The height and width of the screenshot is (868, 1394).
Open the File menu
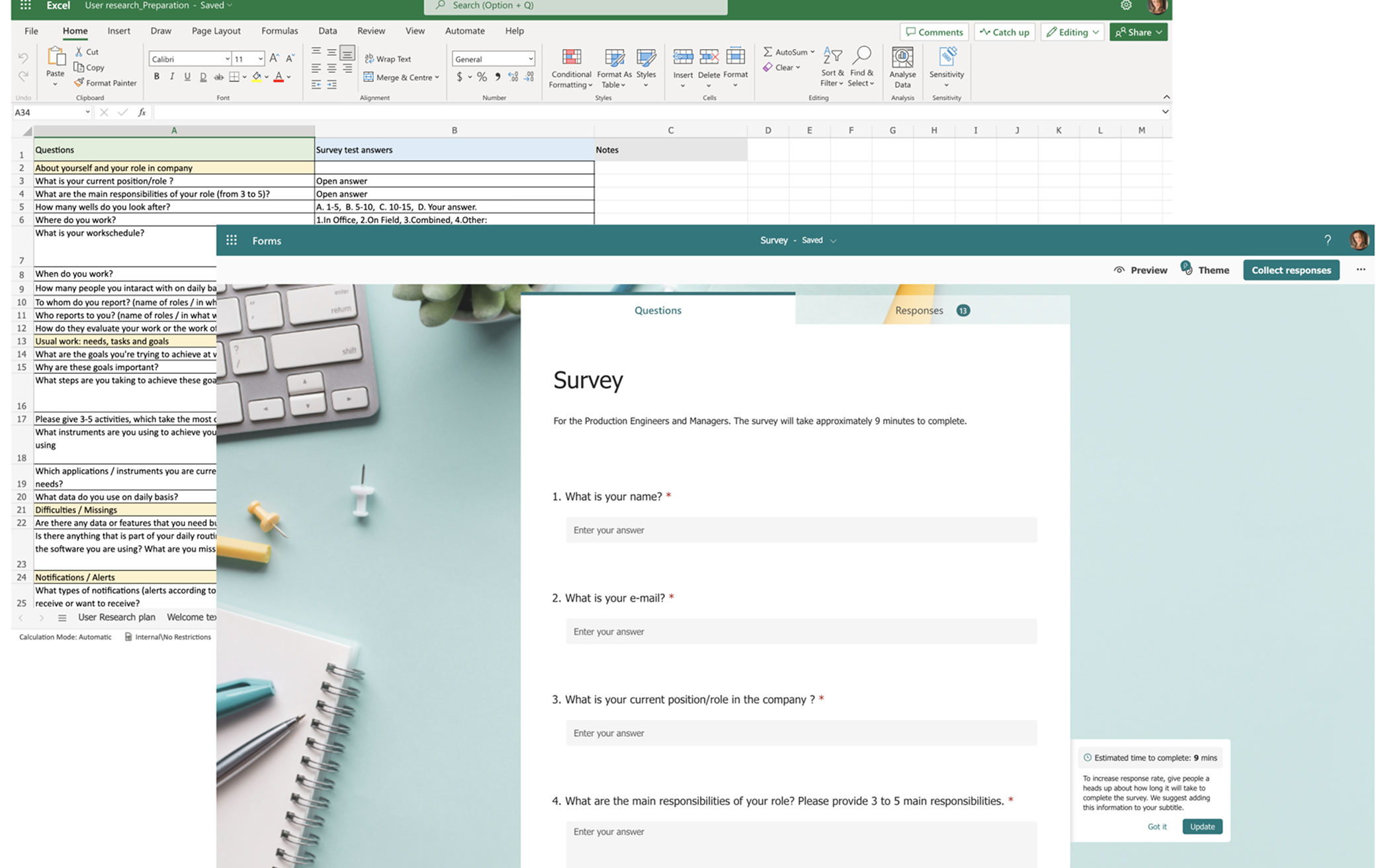pyautogui.click(x=31, y=31)
